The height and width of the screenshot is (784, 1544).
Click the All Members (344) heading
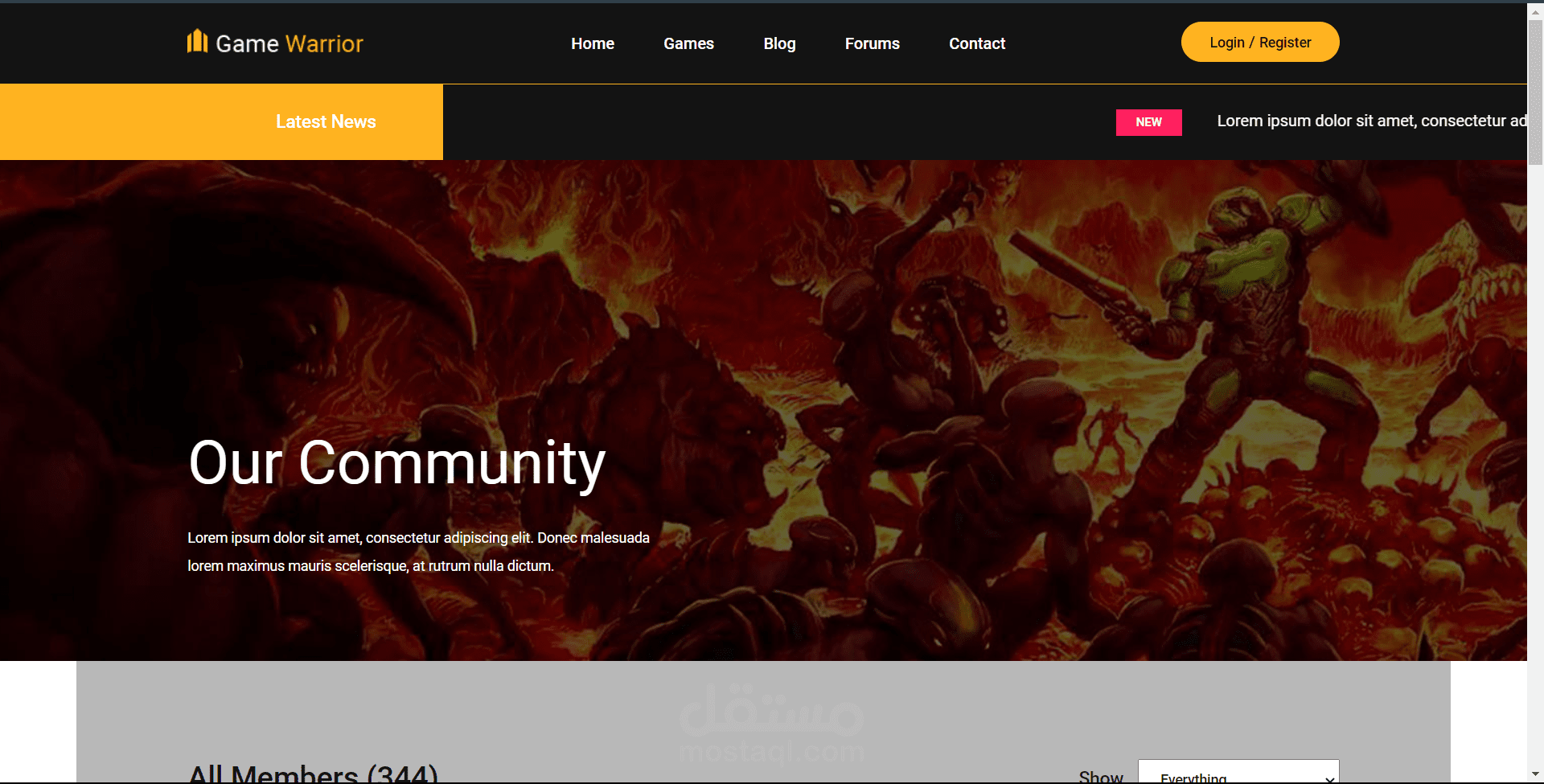313,773
